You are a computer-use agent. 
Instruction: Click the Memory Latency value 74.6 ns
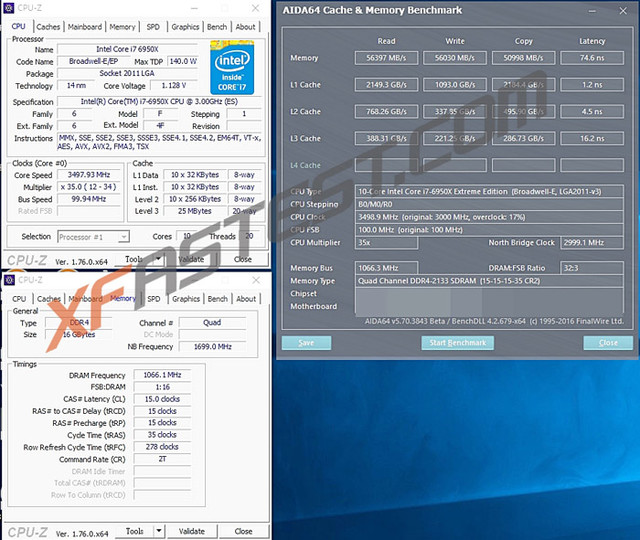[592, 58]
